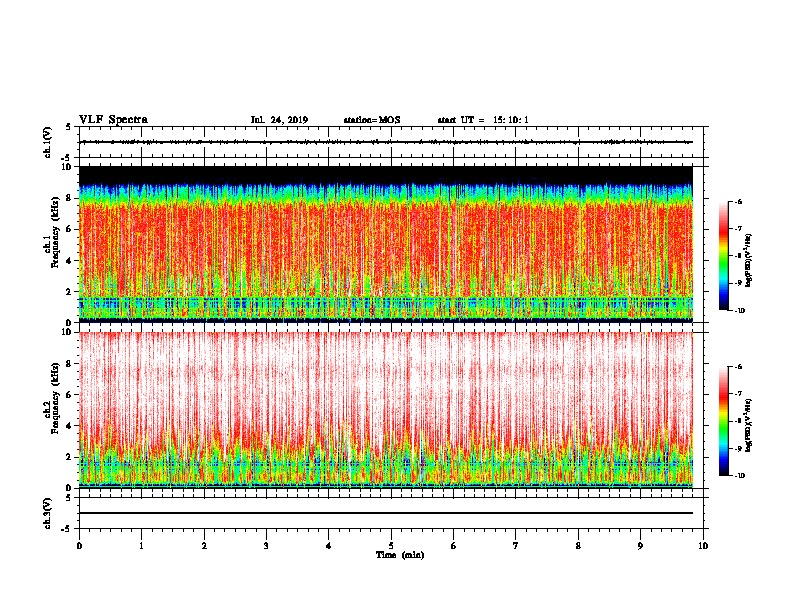Click the "-10" label on ch.2 colorbar
Image resolution: width=792 pixels, height=612 pixels.
[x=740, y=476]
